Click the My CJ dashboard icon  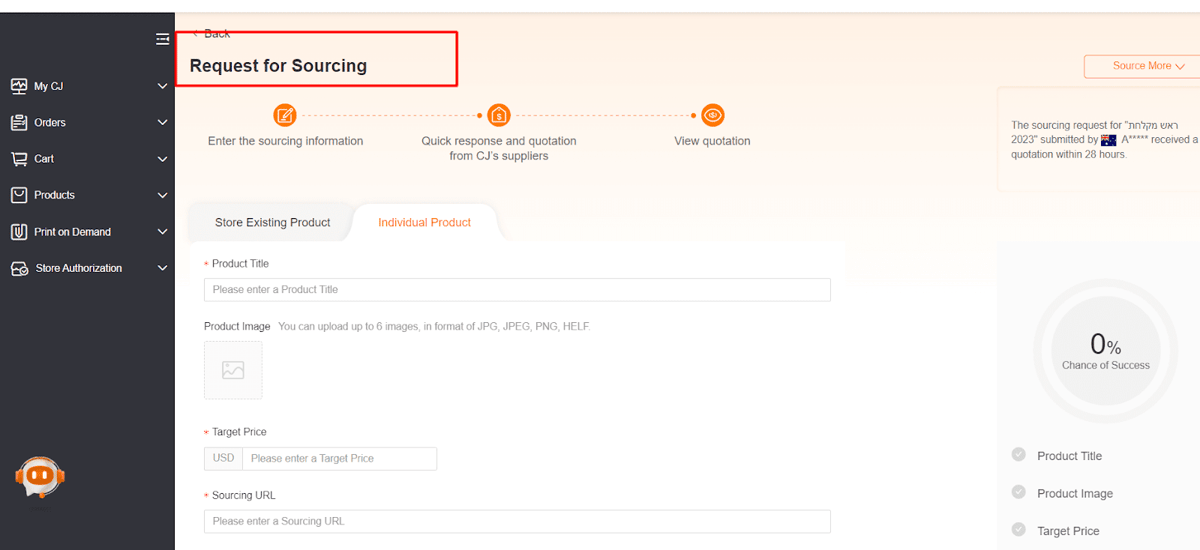click(x=19, y=86)
